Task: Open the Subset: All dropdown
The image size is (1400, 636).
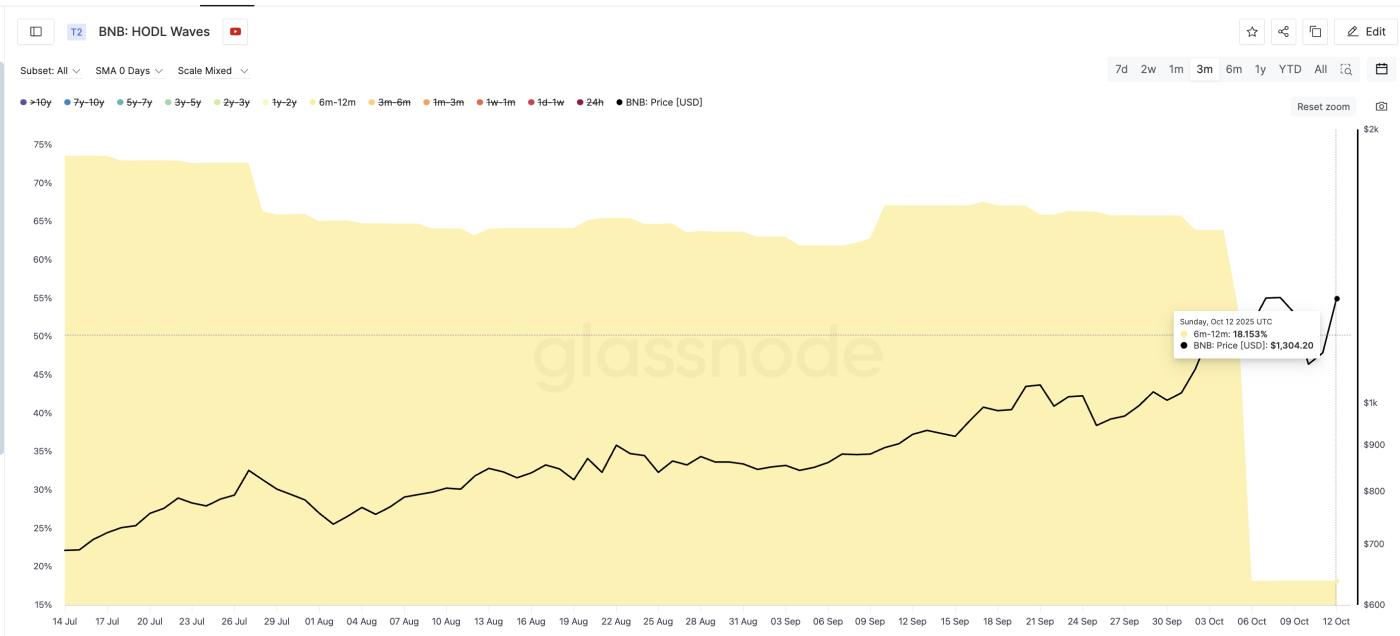Action: coord(50,71)
